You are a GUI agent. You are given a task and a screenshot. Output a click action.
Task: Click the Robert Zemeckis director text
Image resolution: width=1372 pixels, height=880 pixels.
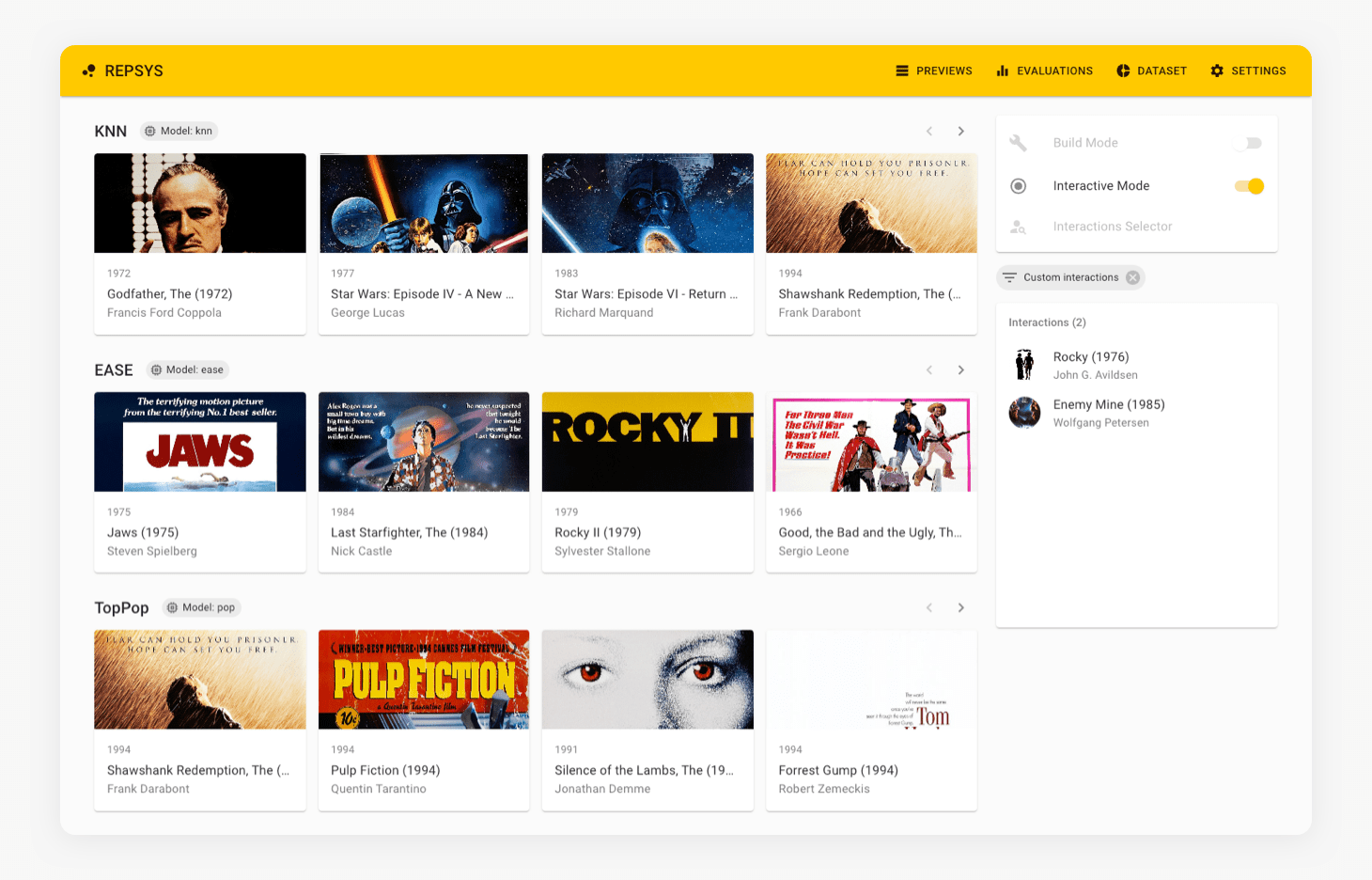(824, 789)
